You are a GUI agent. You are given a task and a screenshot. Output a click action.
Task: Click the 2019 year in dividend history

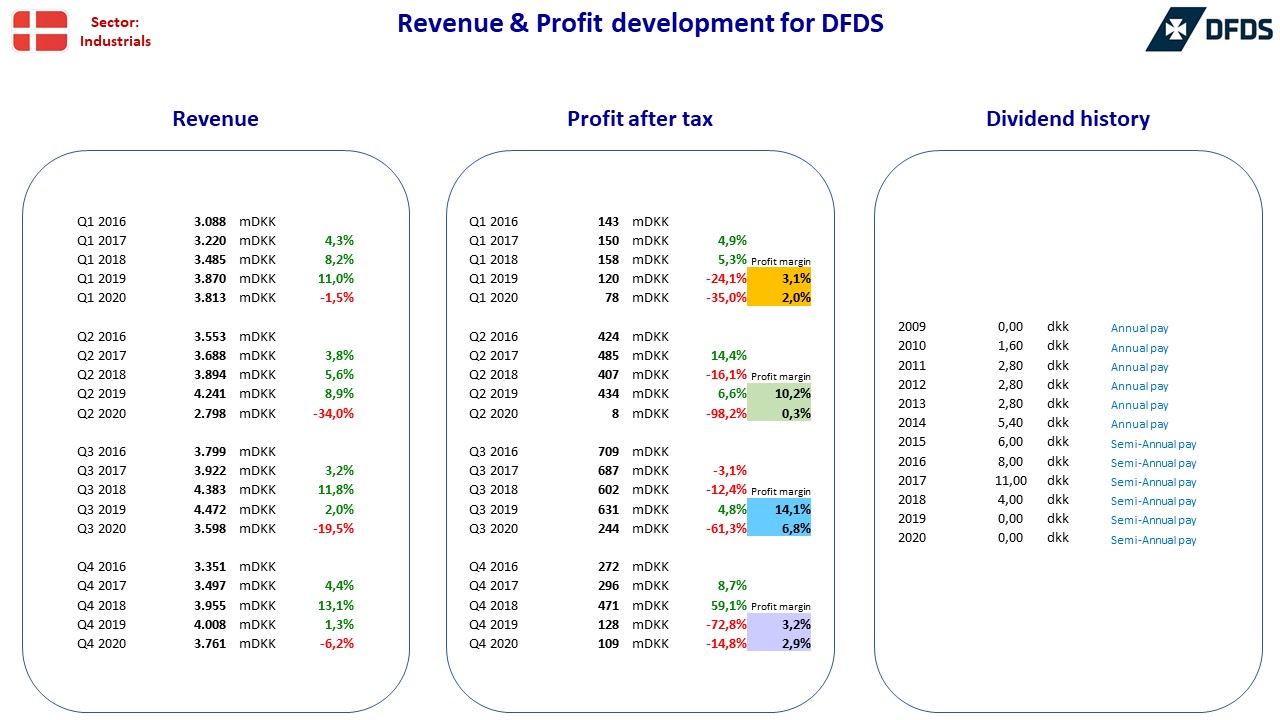[x=912, y=519]
